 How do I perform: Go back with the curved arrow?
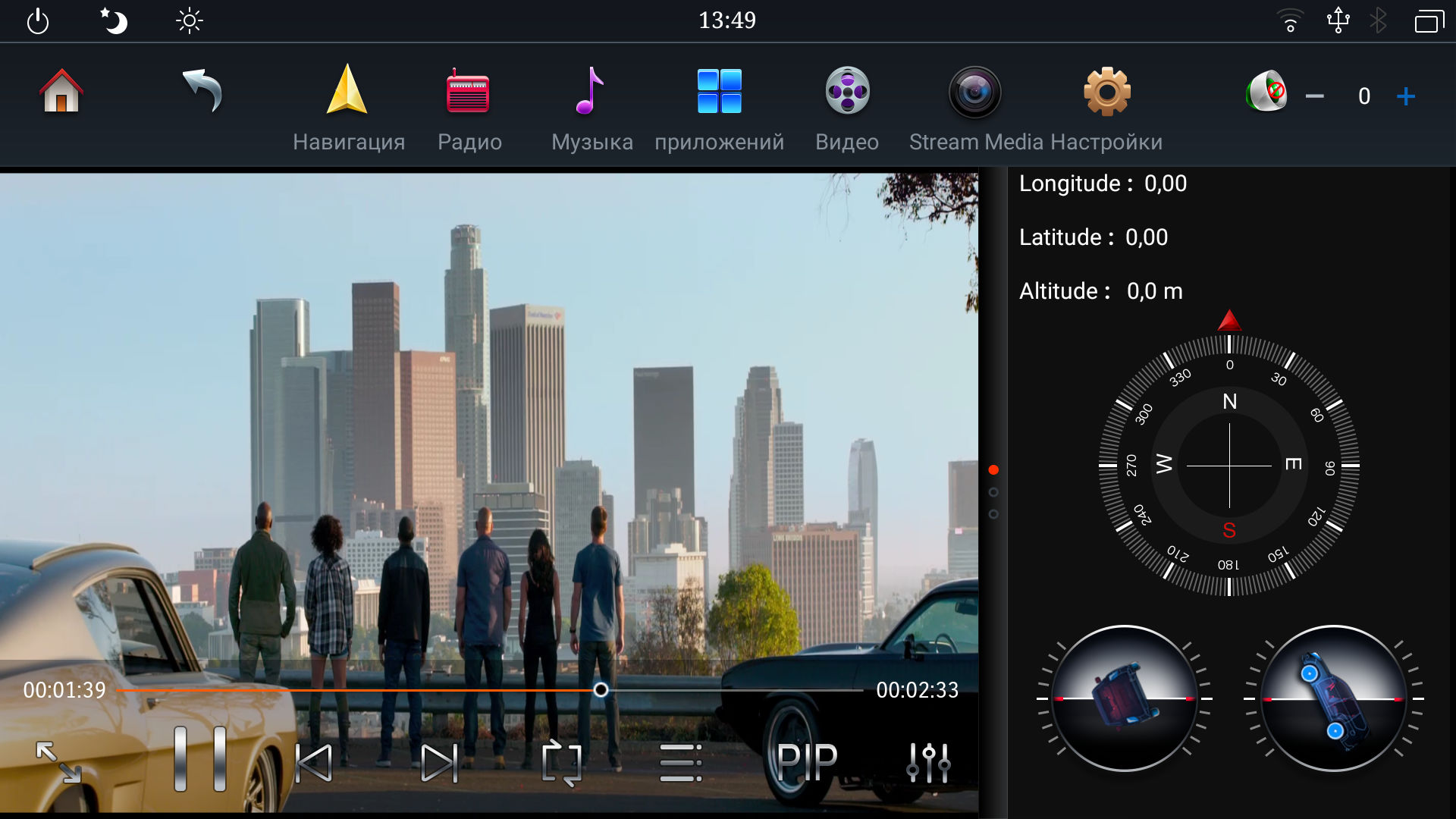pyautogui.click(x=202, y=90)
